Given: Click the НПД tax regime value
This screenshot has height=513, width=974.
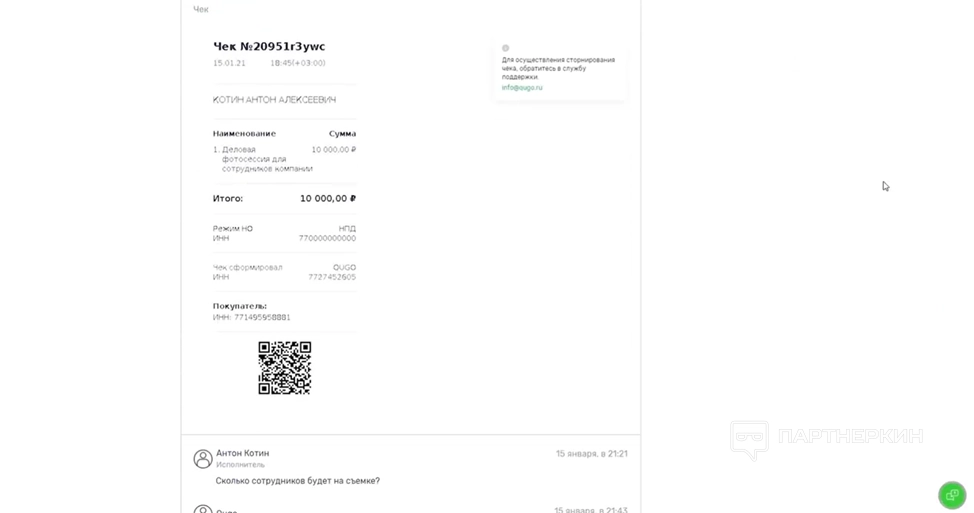Looking at the screenshot, I should pyautogui.click(x=347, y=229).
